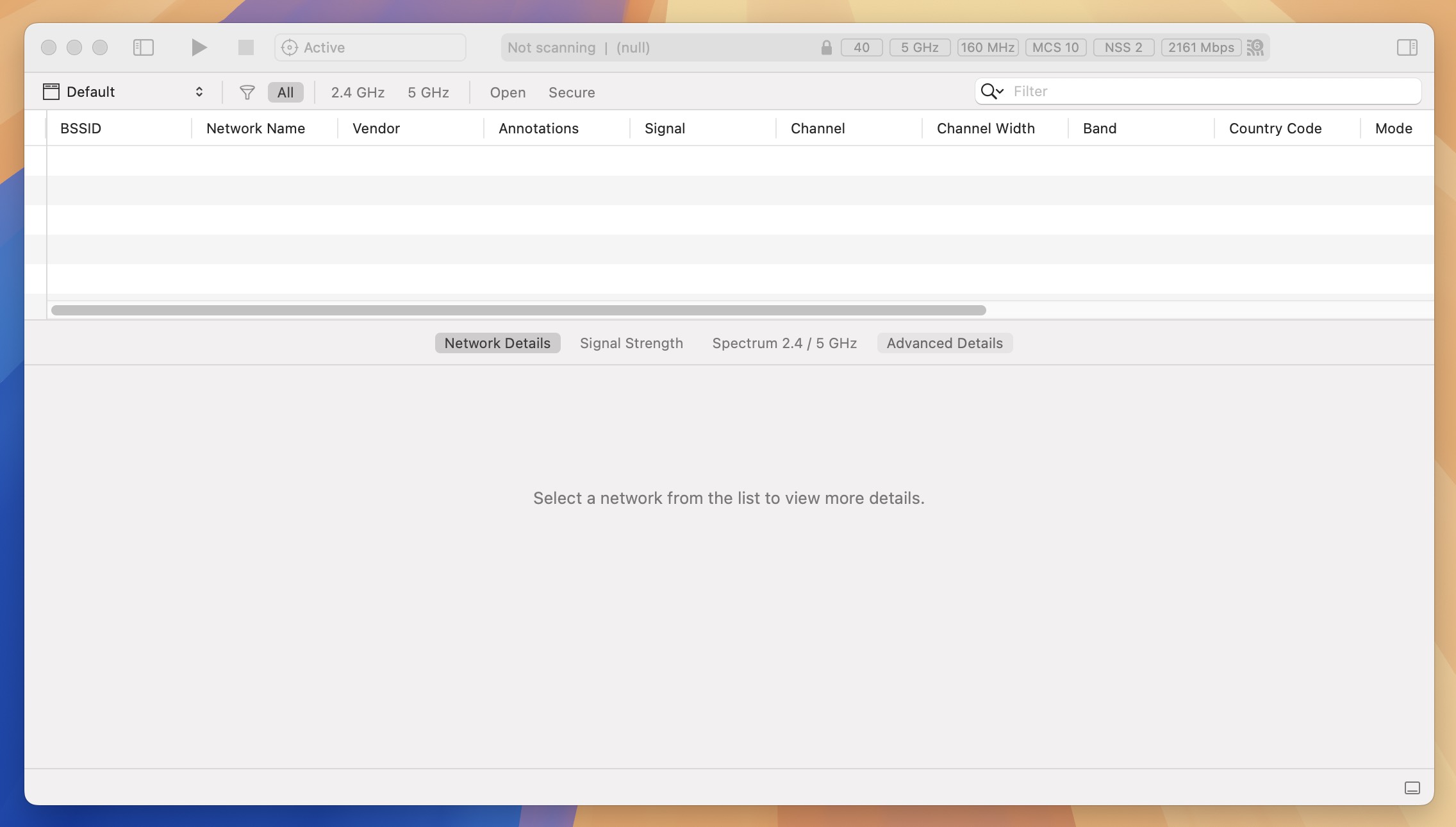This screenshot has height=827, width=1456.
Task: Toggle the 2.4 GHz band filter
Action: pos(358,91)
